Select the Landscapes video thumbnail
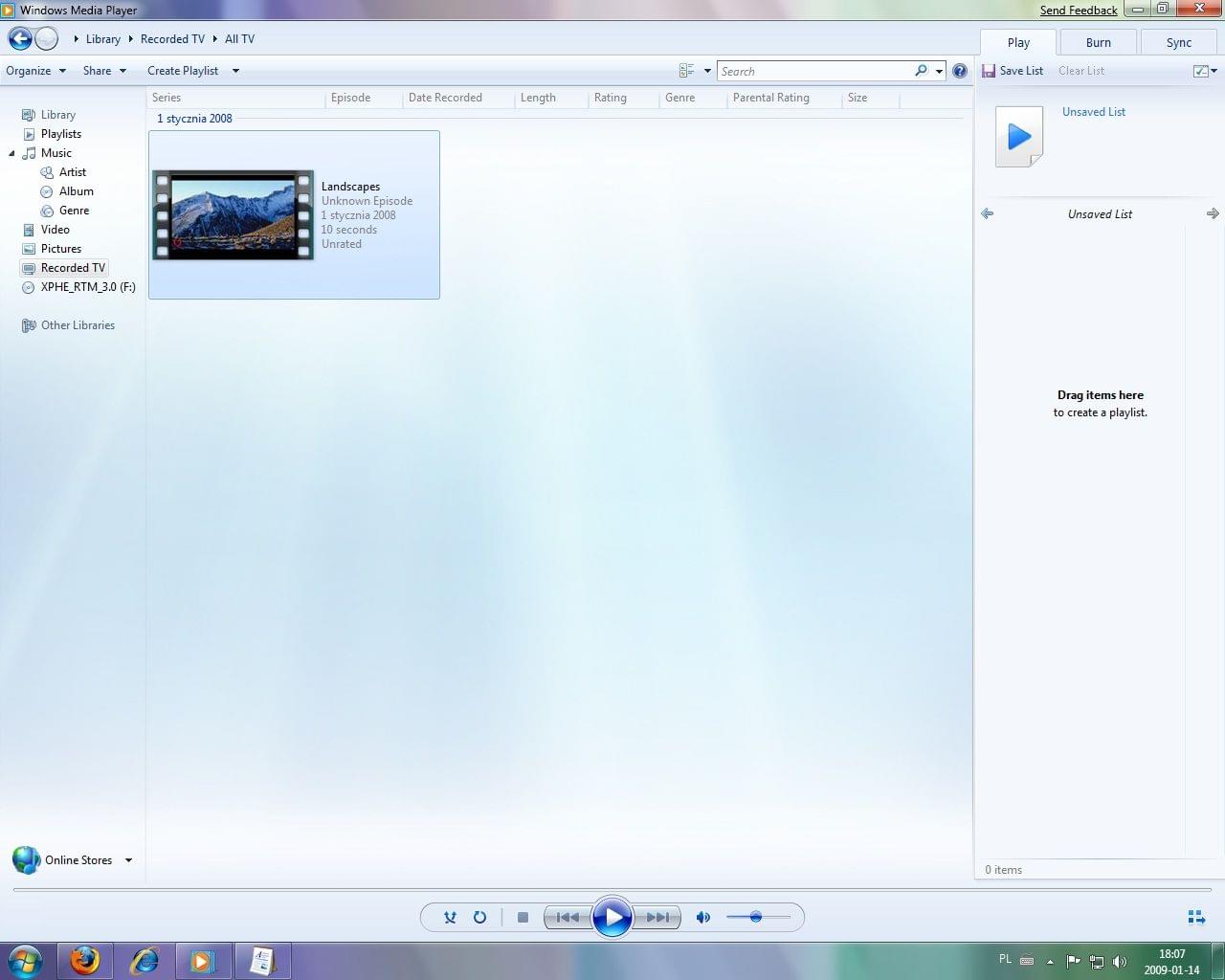The height and width of the screenshot is (980, 1225). [x=233, y=215]
